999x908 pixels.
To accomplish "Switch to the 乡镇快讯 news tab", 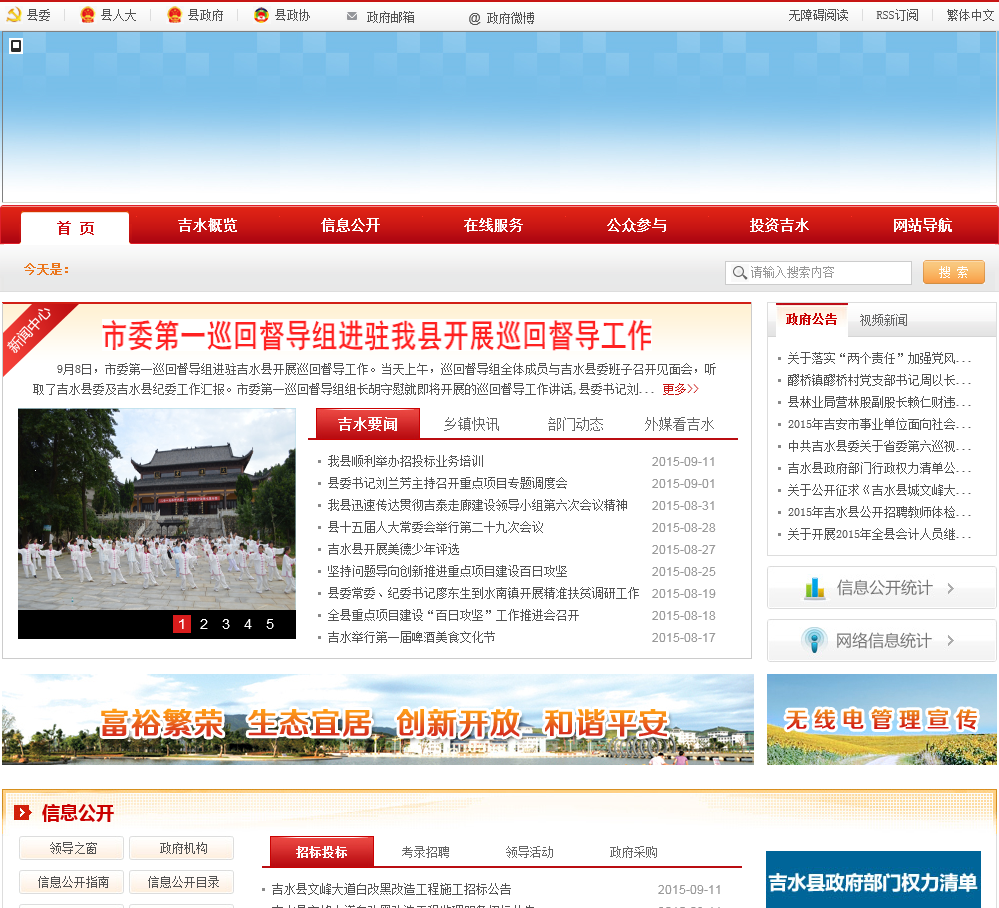I will click(471, 424).
